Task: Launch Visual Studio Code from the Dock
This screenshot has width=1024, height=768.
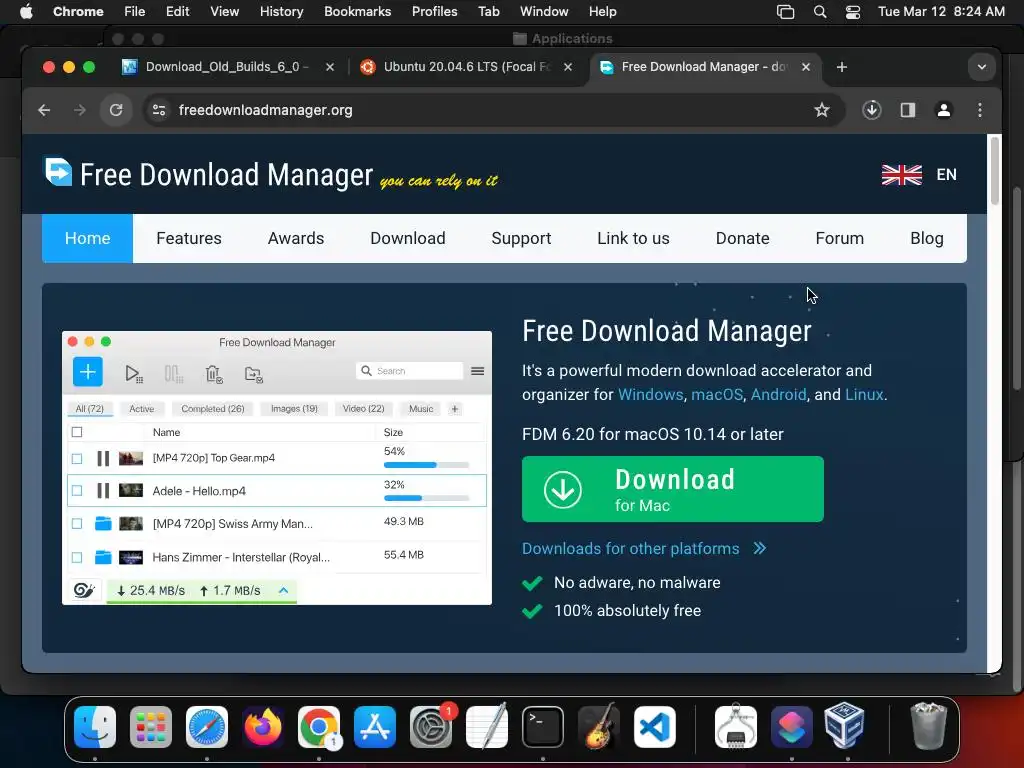Action: (655, 727)
